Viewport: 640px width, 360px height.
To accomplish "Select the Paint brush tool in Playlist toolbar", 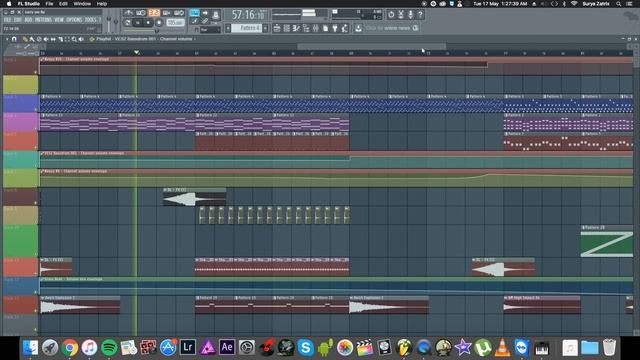I will [x=32, y=39].
